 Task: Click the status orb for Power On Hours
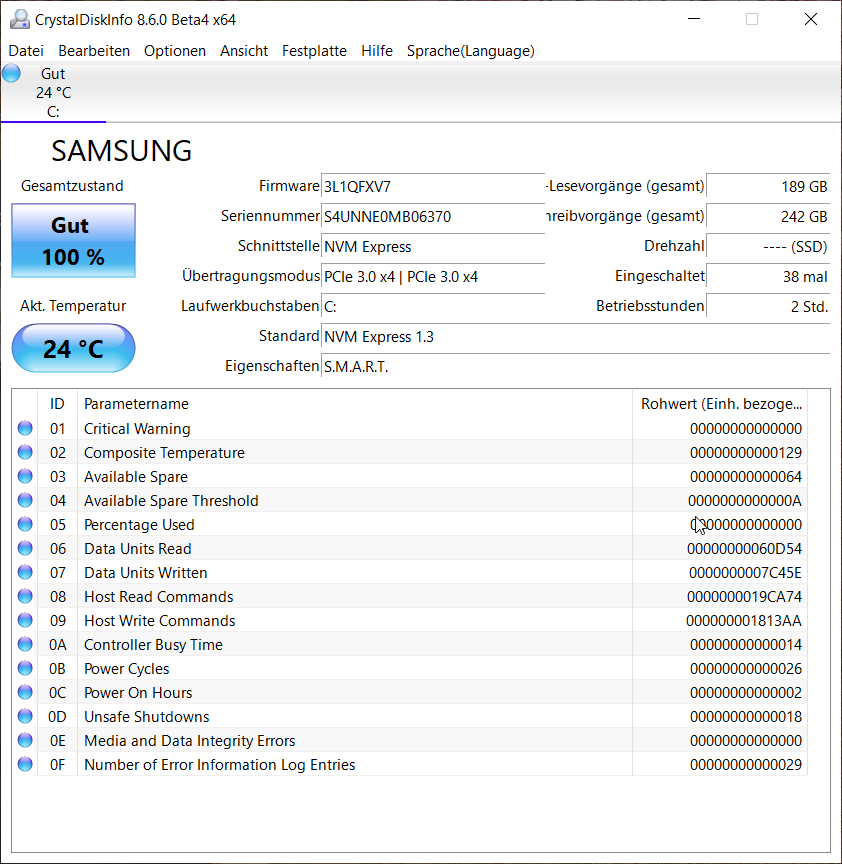pos(25,692)
